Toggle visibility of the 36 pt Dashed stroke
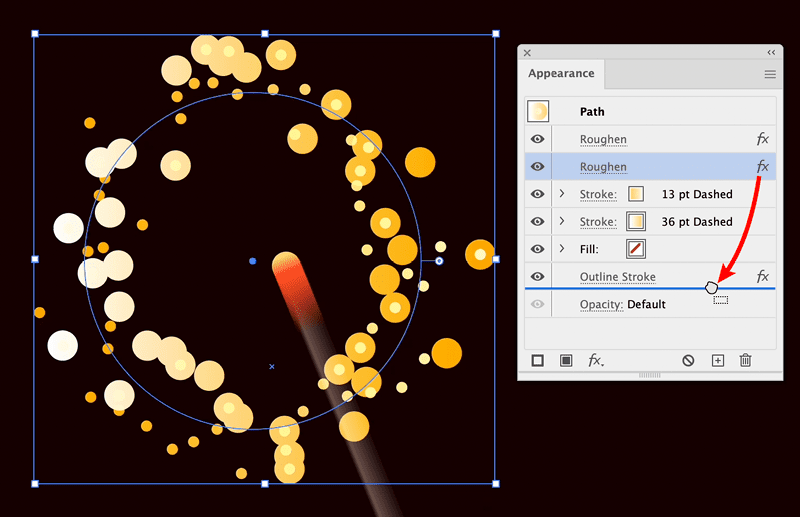Screen dimensions: 800x517 [x=537, y=221]
